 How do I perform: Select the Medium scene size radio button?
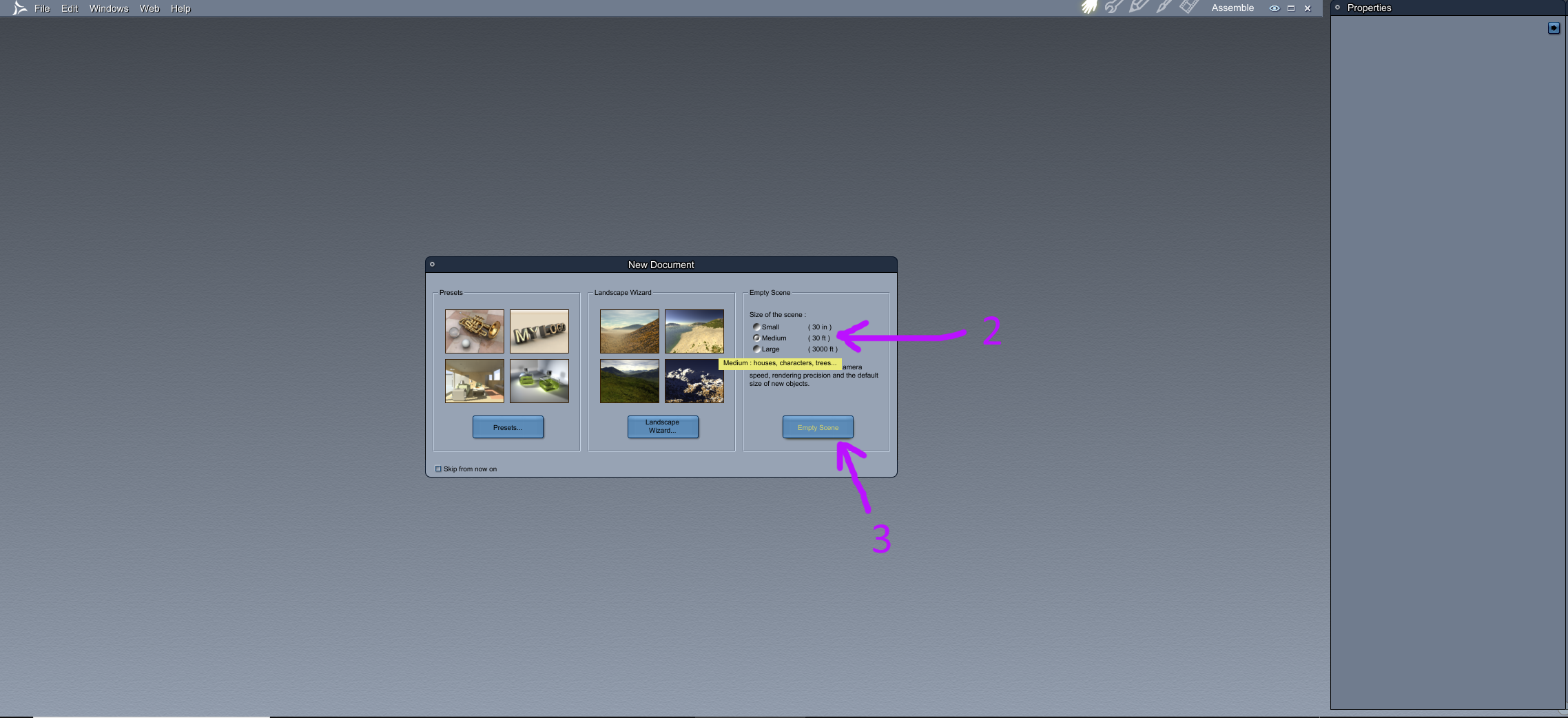pyautogui.click(x=756, y=338)
